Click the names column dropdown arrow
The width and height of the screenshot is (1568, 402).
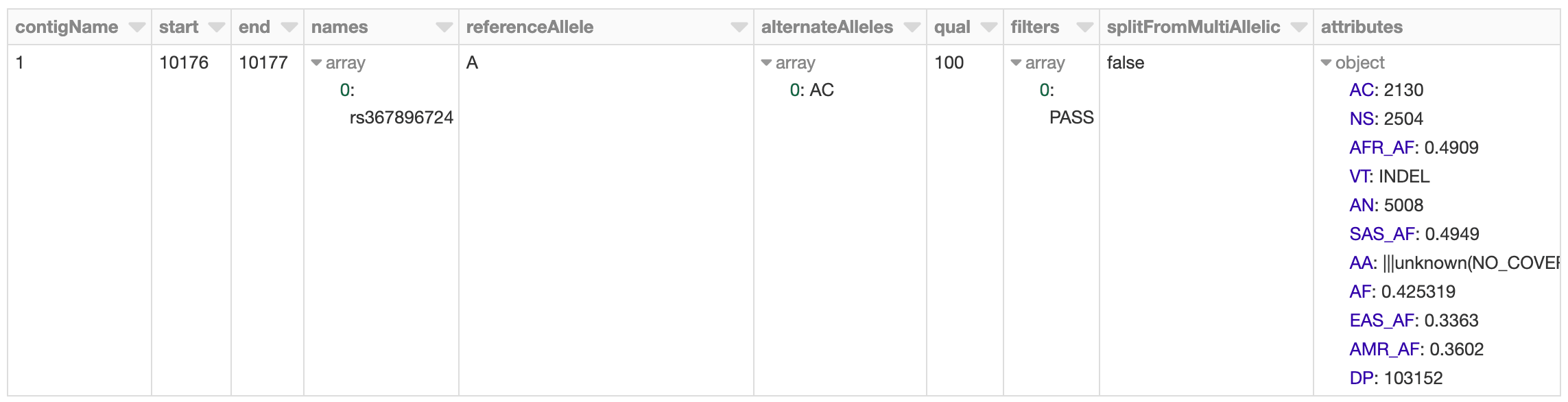click(x=444, y=27)
